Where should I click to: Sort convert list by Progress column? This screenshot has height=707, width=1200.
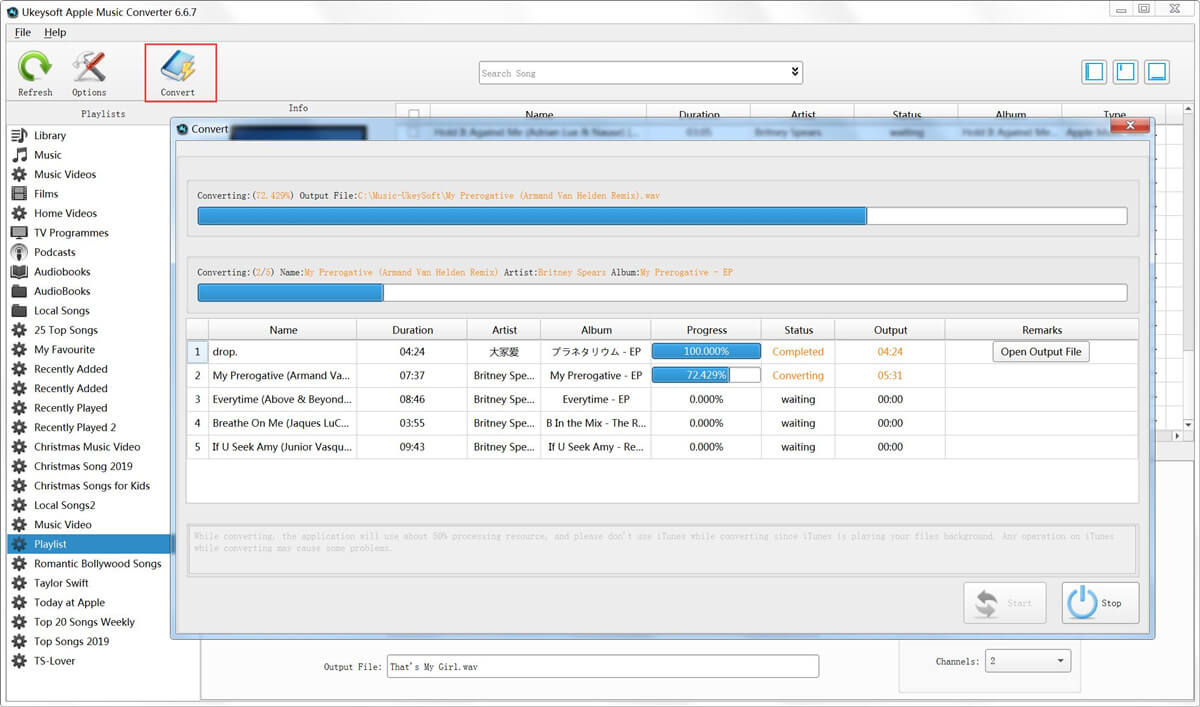pyautogui.click(x=706, y=330)
